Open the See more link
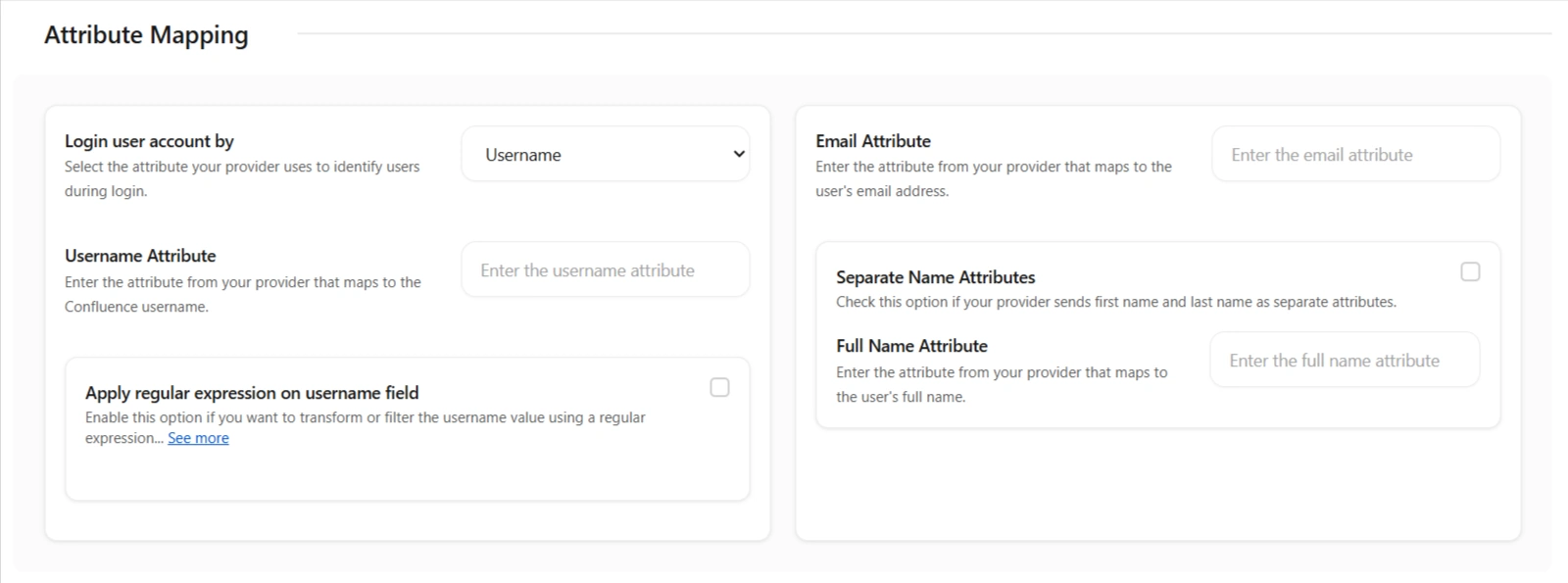 (x=198, y=438)
